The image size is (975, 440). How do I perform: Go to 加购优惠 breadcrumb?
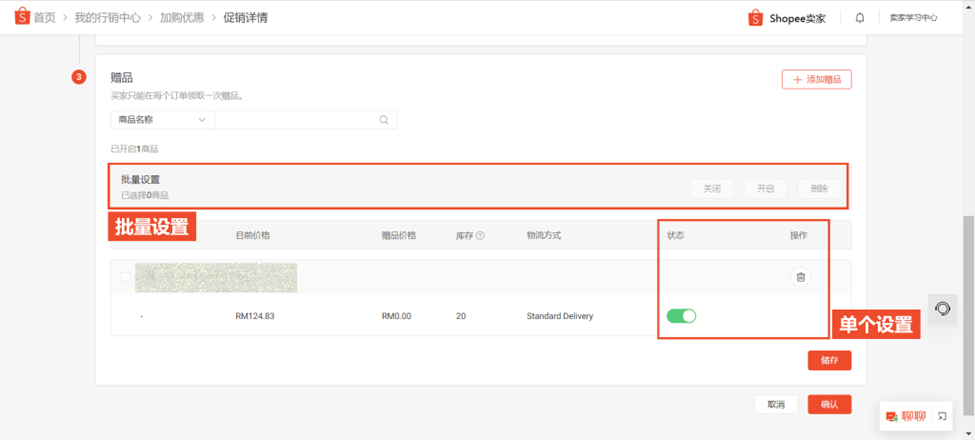(182, 18)
